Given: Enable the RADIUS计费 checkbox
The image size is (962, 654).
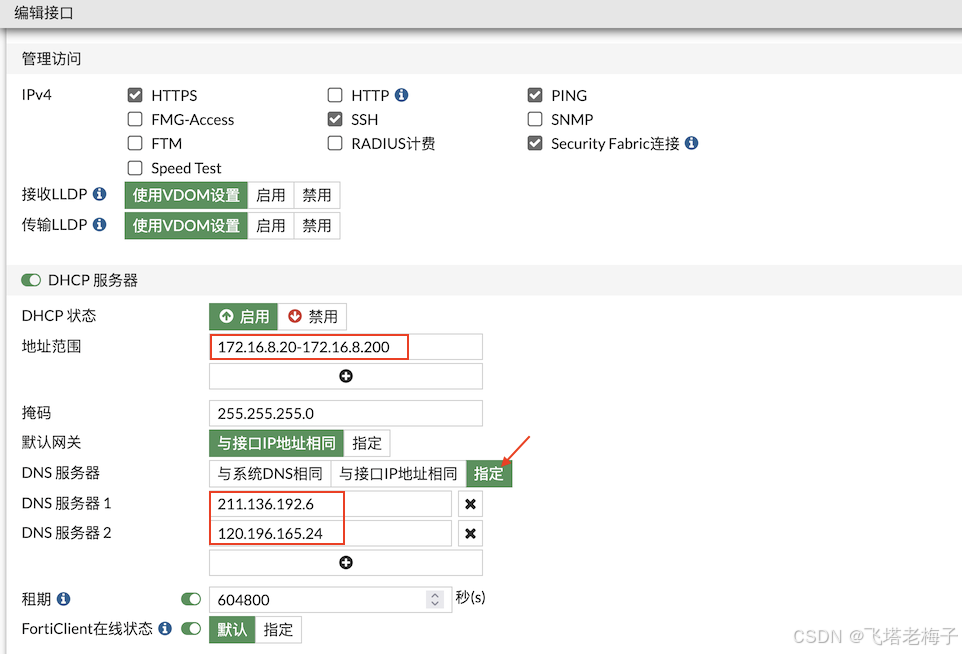Looking at the screenshot, I should tap(335, 143).
